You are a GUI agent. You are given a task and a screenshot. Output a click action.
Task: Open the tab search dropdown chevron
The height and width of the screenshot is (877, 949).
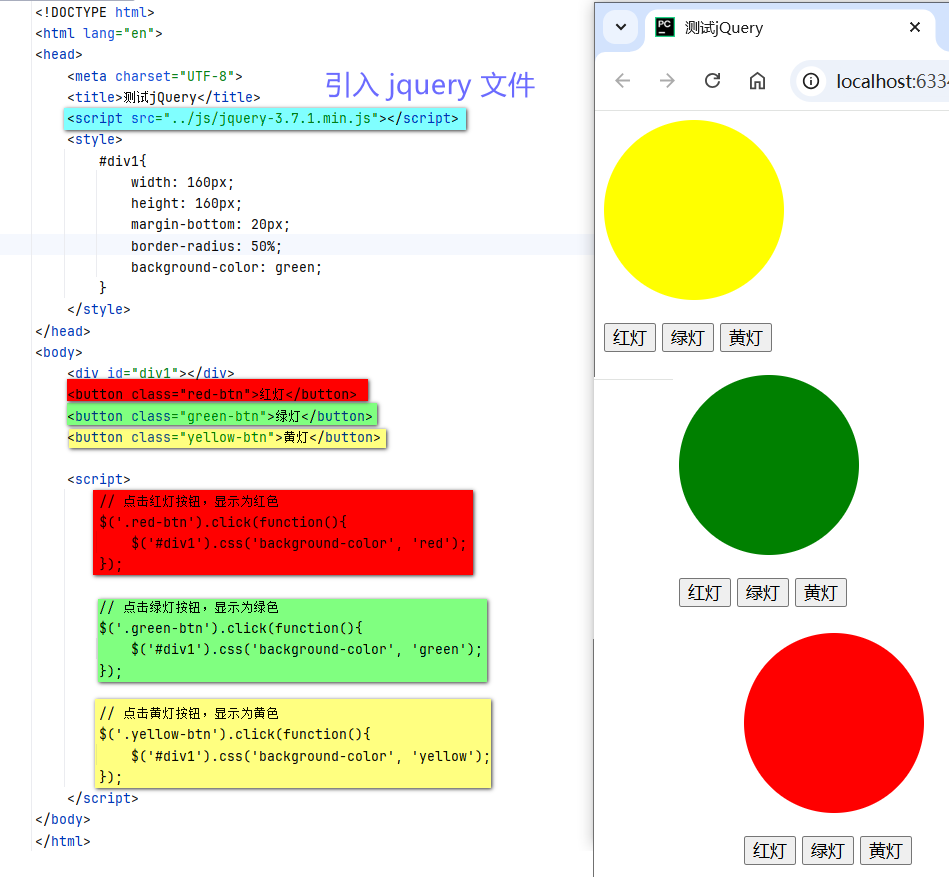pos(620,27)
